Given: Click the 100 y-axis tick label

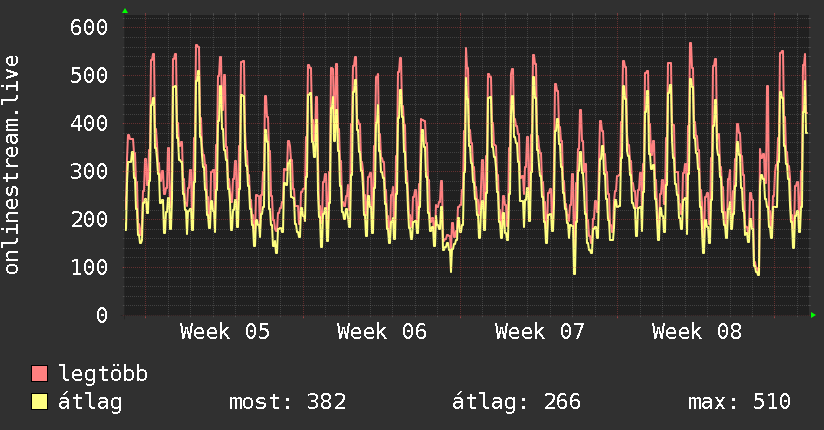Looking at the screenshot, I should (x=89, y=267).
